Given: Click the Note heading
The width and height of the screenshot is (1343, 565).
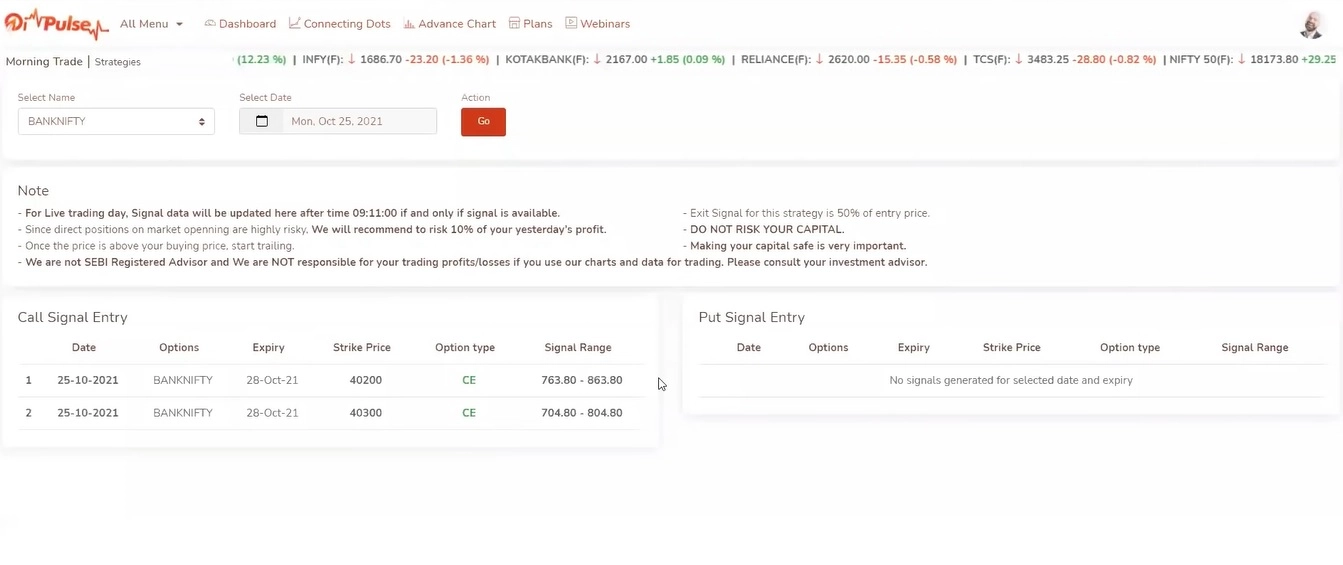Looking at the screenshot, I should click(33, 191).
